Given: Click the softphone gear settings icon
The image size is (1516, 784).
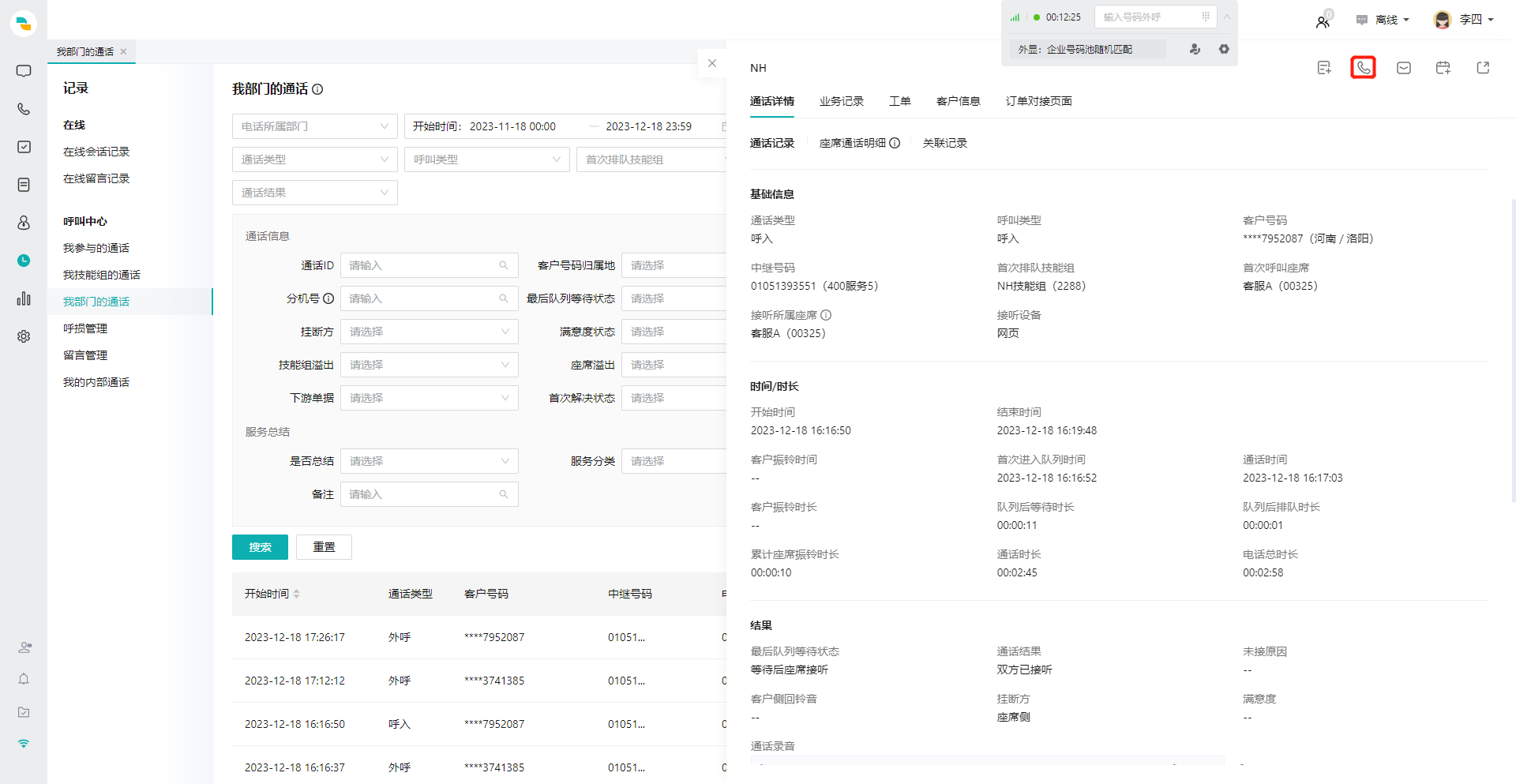Looking at the screenshot, I should point(1224,49).
